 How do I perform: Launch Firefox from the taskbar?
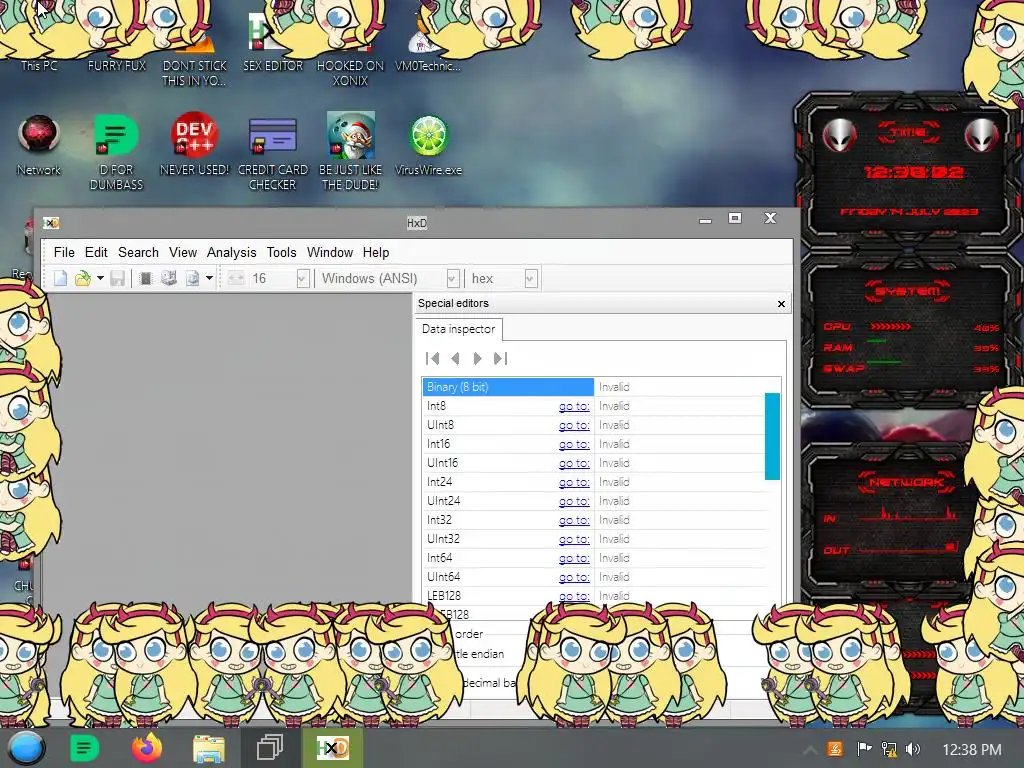(147, 748)
